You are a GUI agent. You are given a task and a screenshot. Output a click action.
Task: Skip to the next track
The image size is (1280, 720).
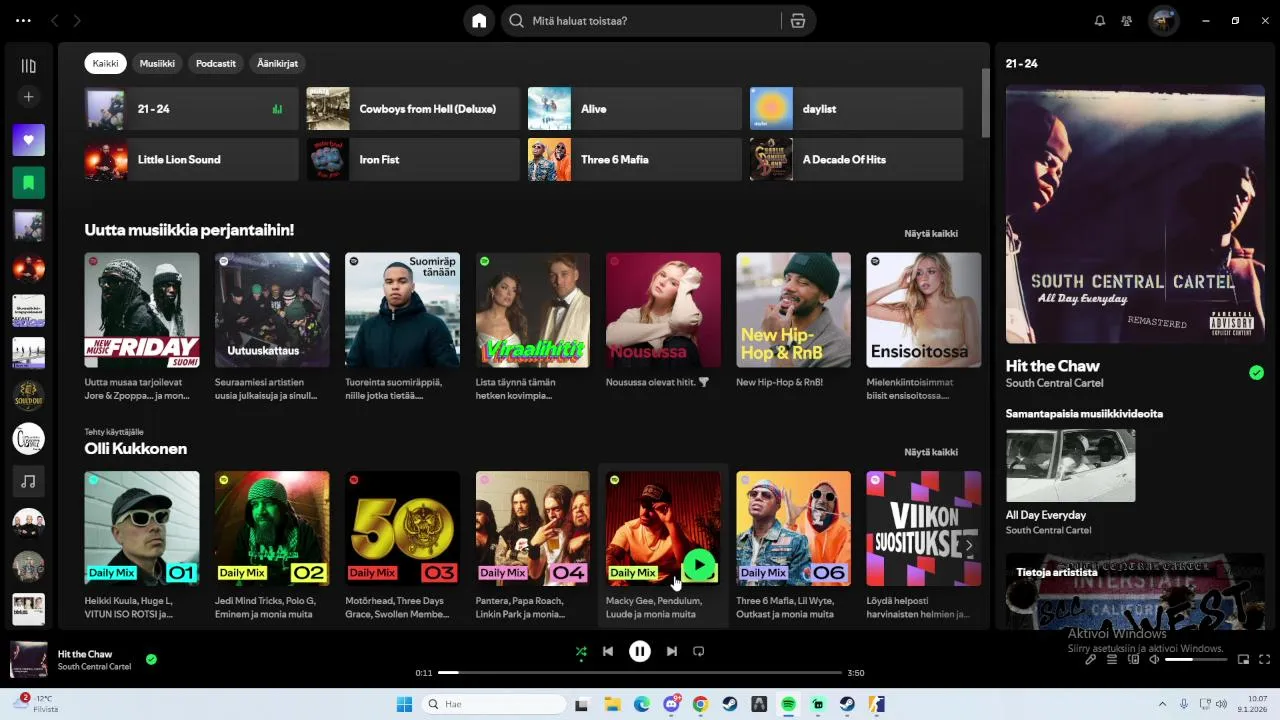[x=672, y=651]
